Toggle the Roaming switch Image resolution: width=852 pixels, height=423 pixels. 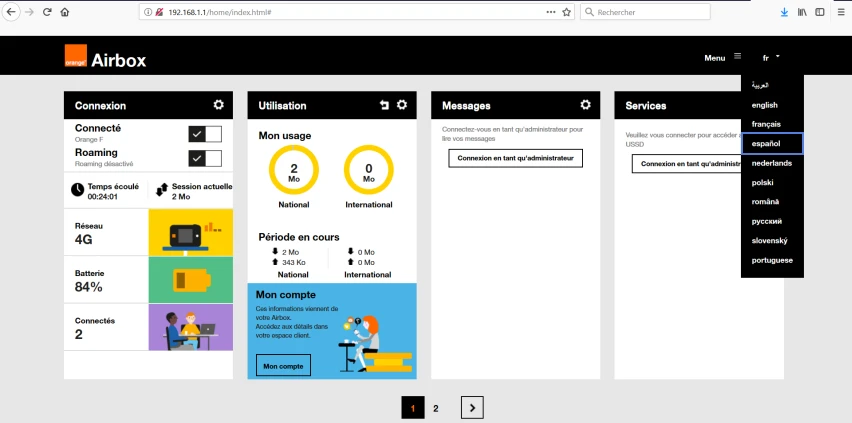(x=205, y=158)
